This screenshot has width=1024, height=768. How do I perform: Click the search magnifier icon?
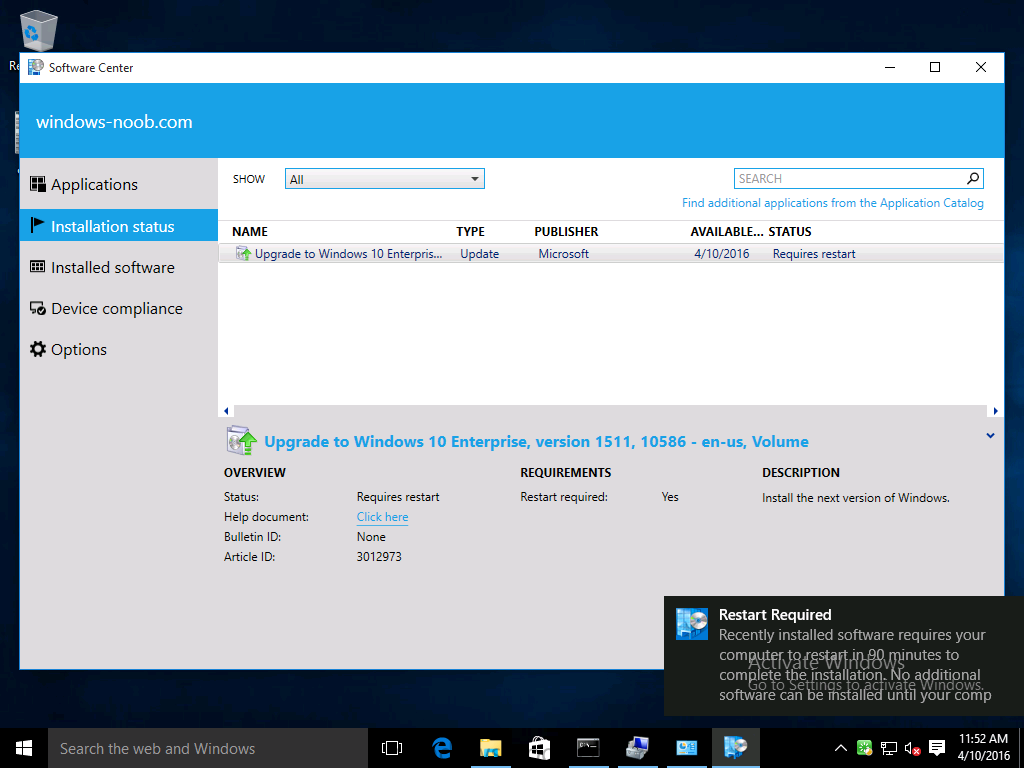[973, 178]
